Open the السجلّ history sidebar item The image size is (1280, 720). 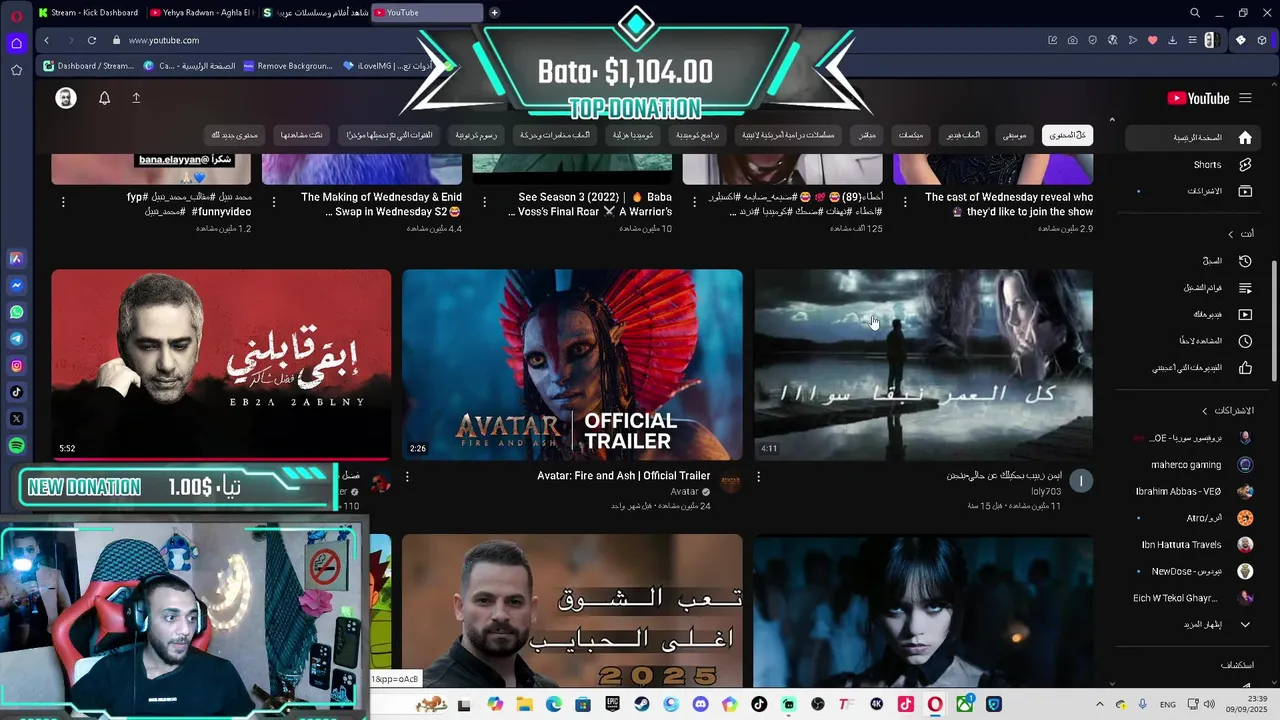coord(1193,261)
